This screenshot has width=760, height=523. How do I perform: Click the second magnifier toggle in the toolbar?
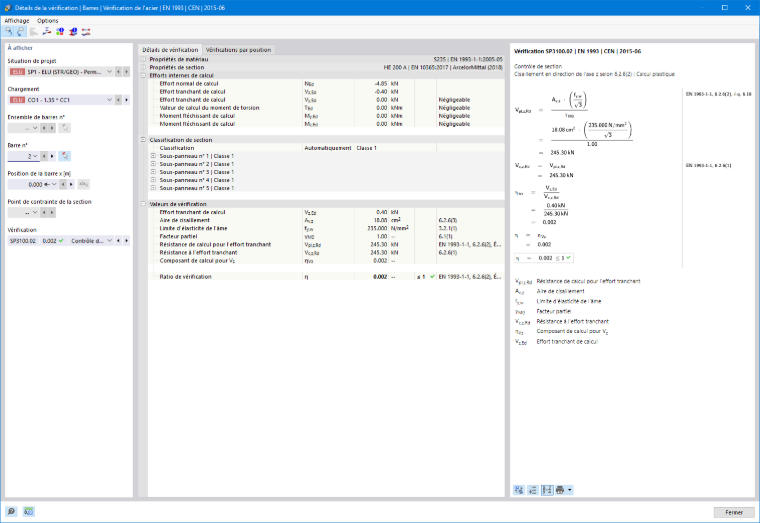coord(20,32)
